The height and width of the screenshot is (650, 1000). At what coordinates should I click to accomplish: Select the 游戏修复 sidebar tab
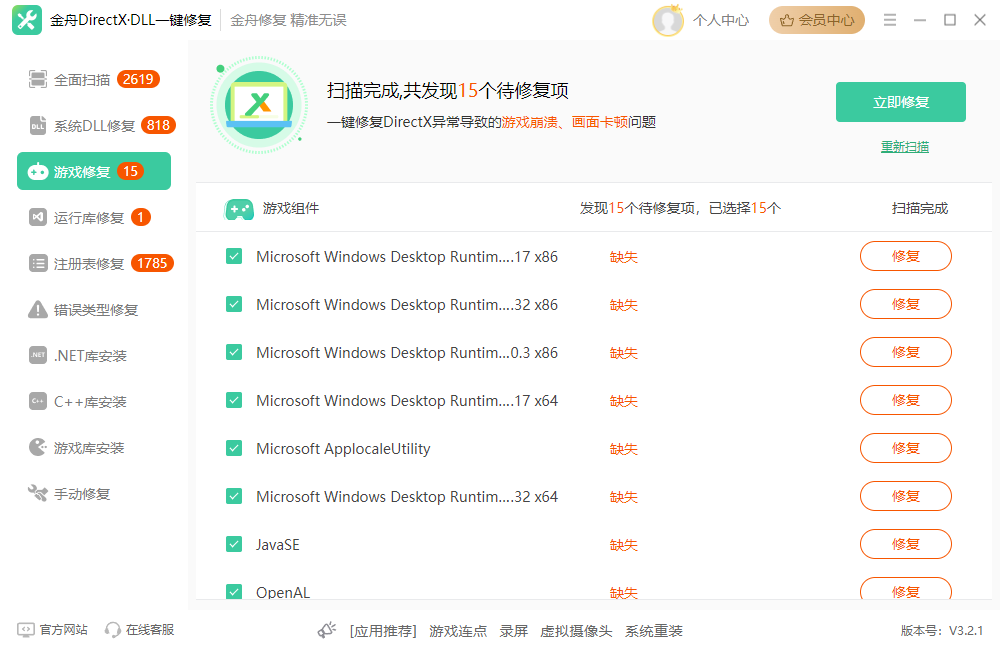pos(94,171)
